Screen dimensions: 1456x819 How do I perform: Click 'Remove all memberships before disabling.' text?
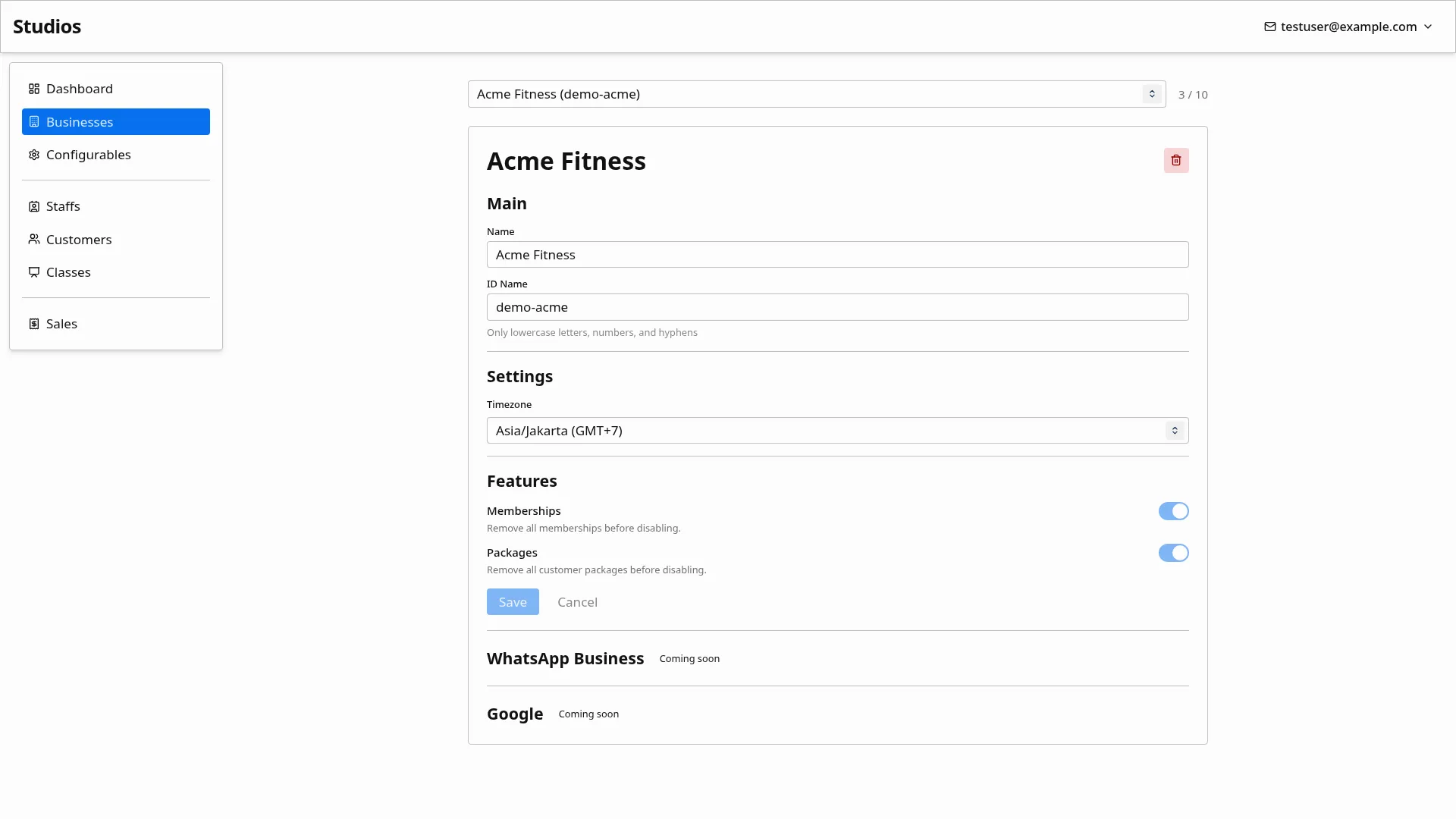(x=584, y=529)
